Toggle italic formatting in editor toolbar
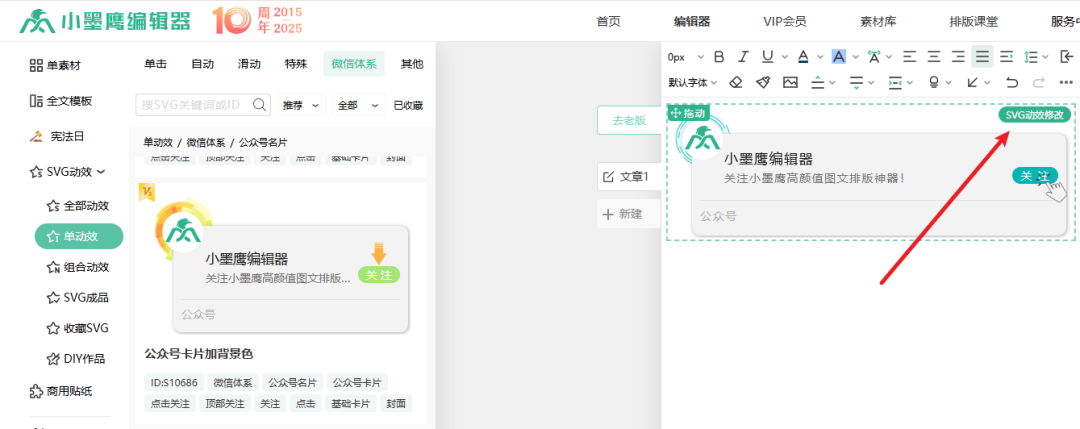1080x429 pixels. click(742, 57)
